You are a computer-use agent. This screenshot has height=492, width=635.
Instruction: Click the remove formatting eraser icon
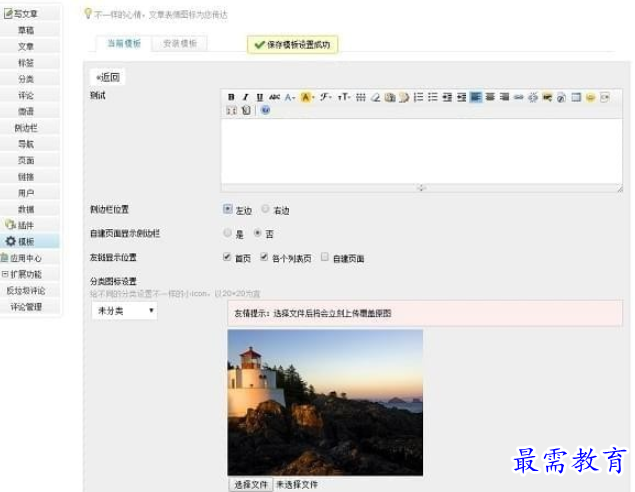pyautogui.click(x=376, y=97)
